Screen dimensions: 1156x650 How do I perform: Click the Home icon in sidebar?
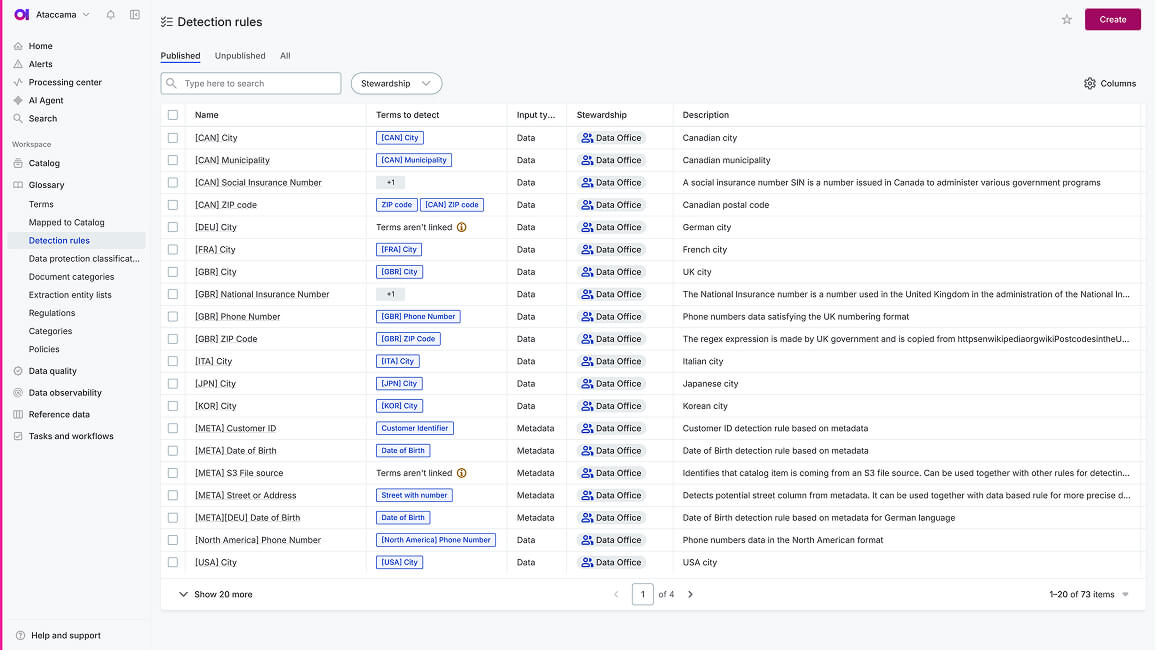pyautogui.click(x=18, y=46)
